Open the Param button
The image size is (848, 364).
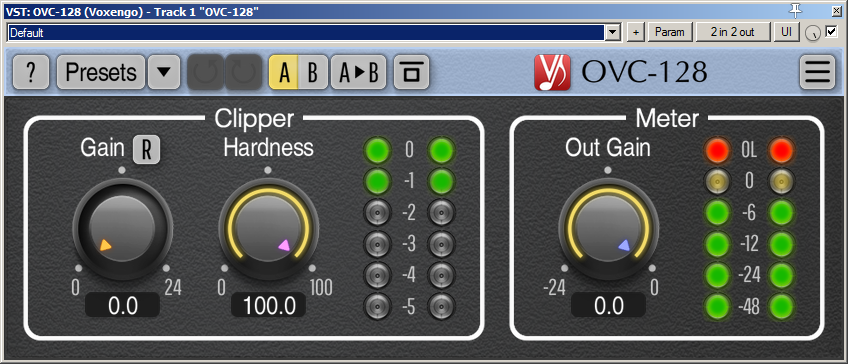pyautogui.click(x=670, y=32)
